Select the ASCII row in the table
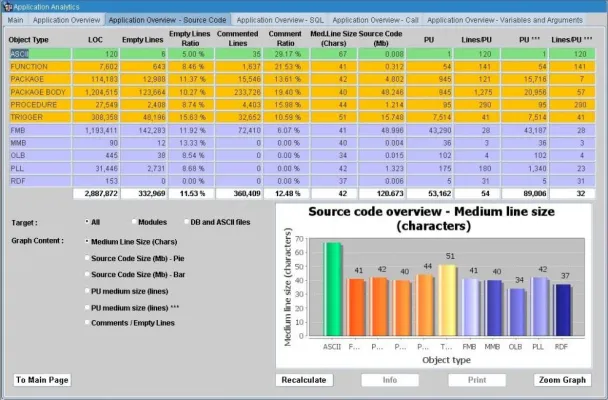 tap(21, 53)
